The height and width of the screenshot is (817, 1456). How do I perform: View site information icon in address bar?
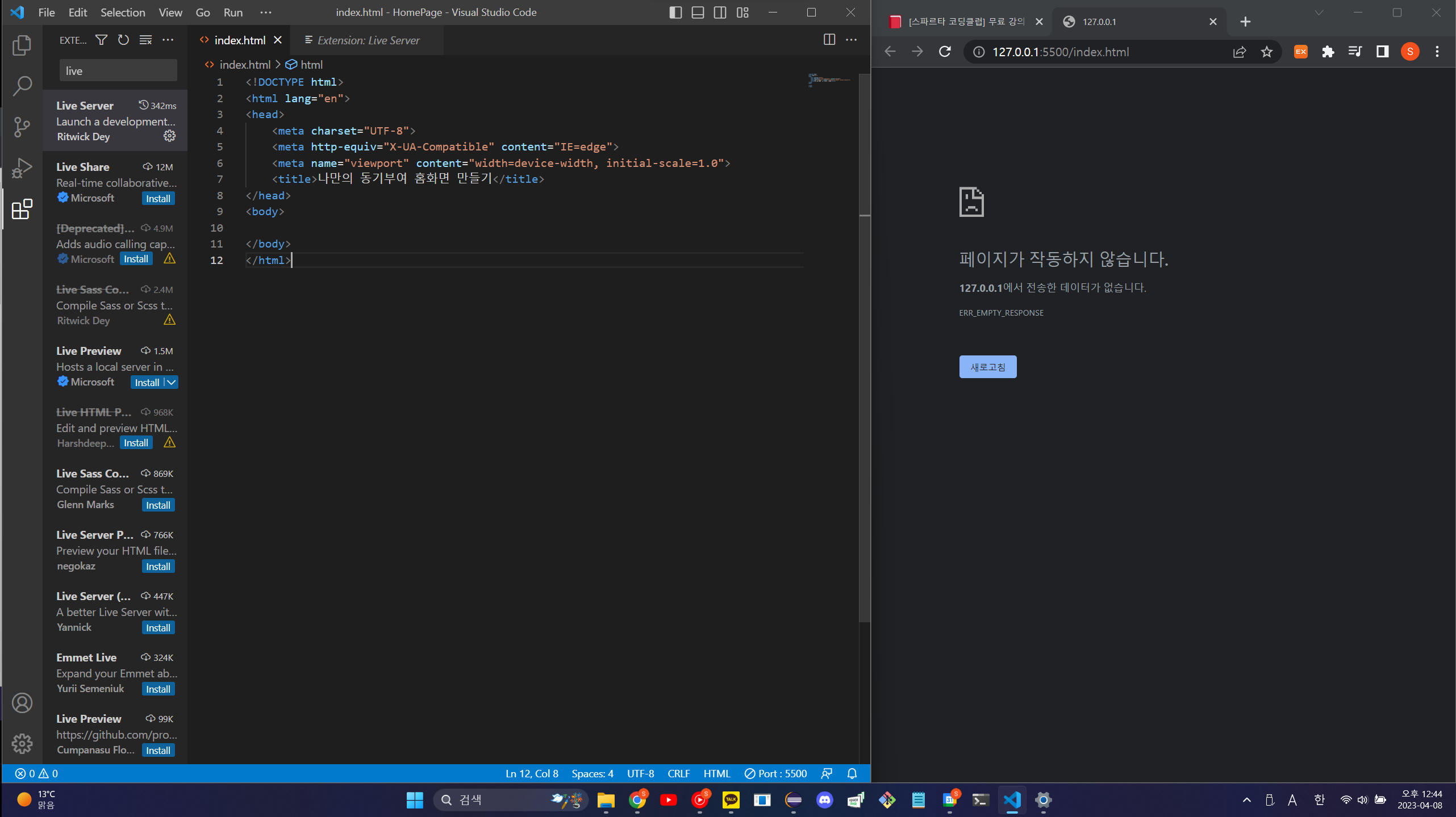(979, 52)
